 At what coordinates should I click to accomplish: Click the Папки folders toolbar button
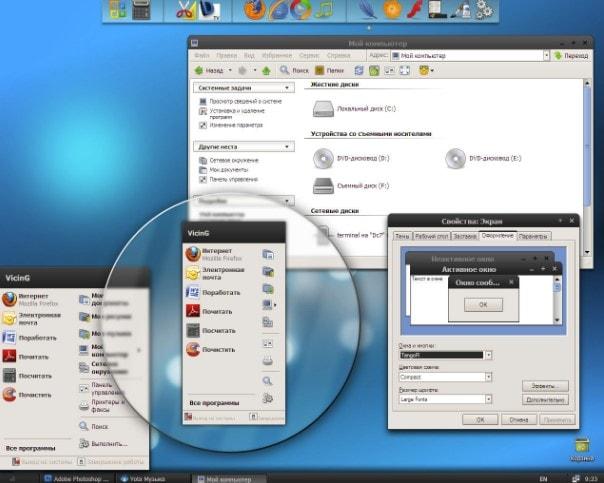[330, 71]
